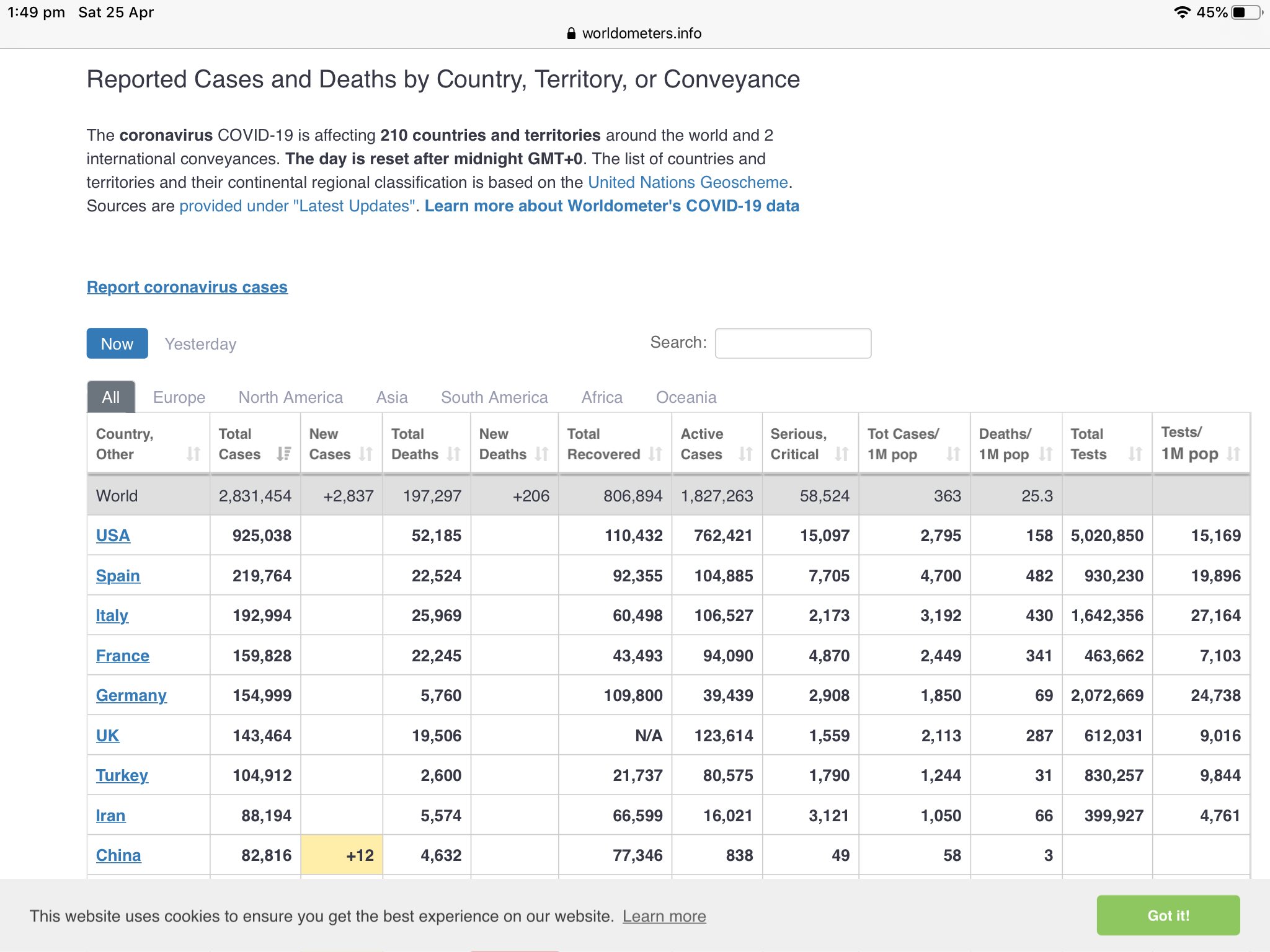Sort by Total Recovered column arrows
This screenshot has height=952, width=1270.
[655, 454]
